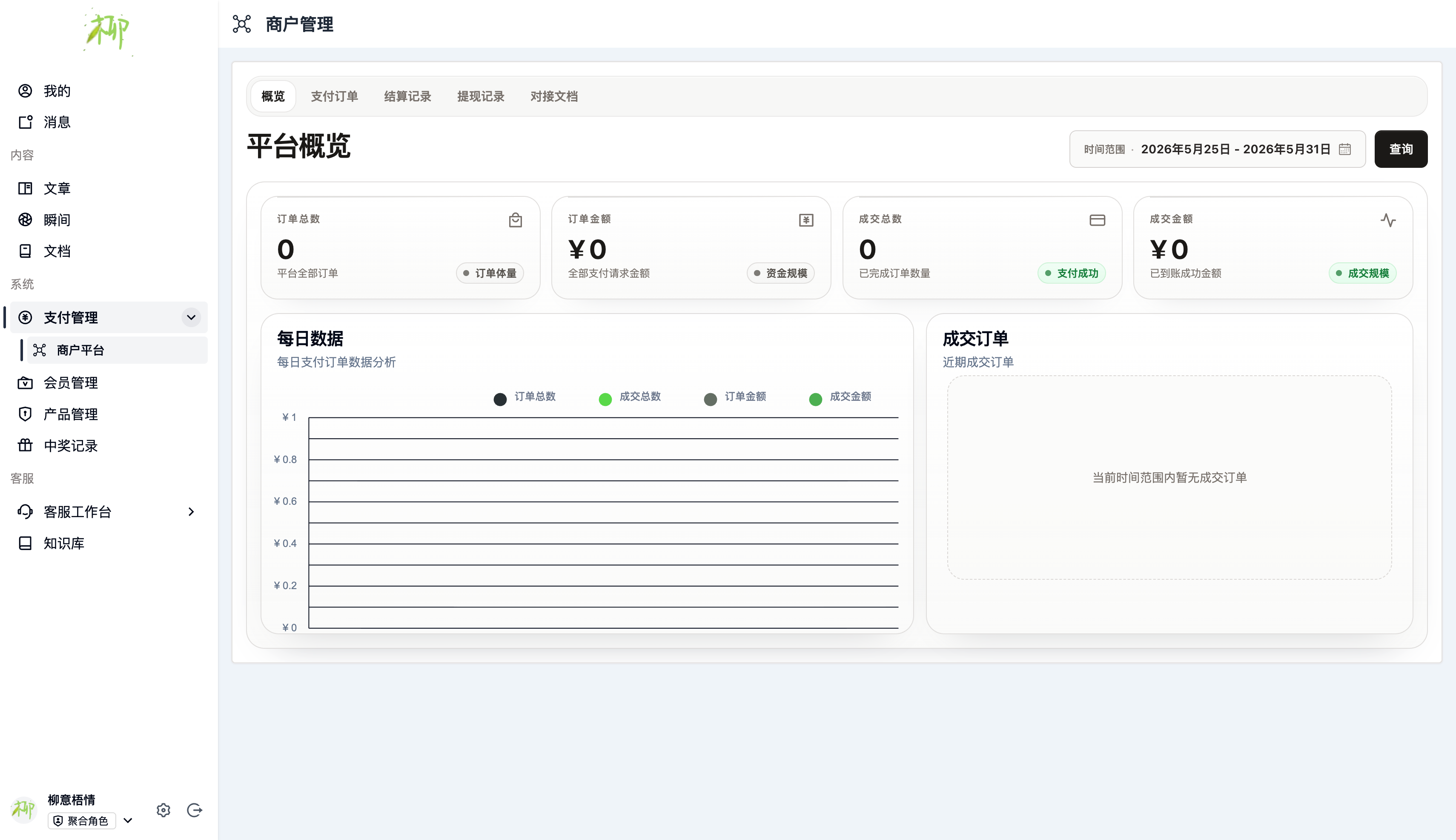Click the 平台全部订单 caption
The height and width of the screenshot is (840, 1456).
[307, 273]
